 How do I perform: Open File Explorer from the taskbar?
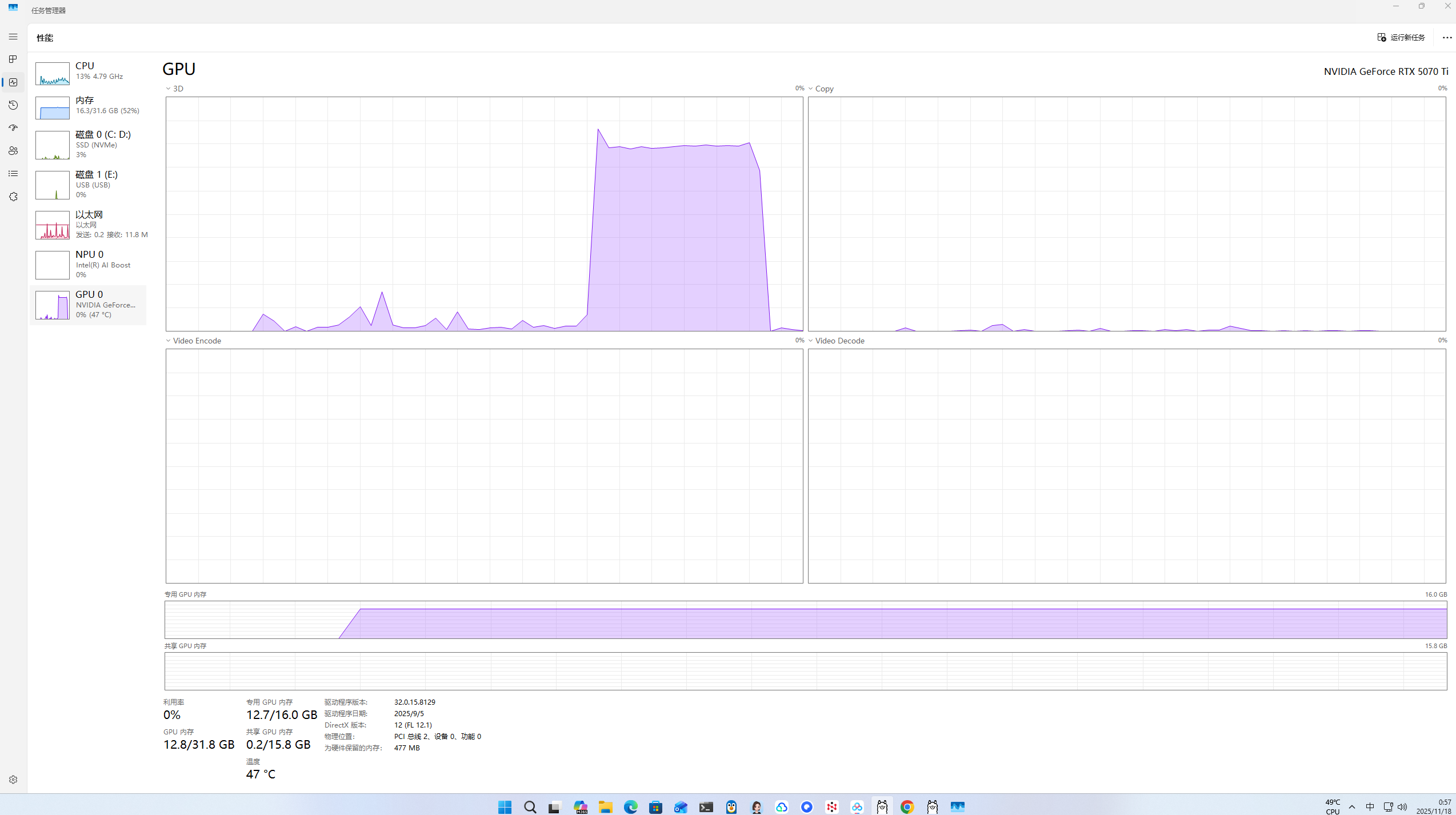[x=605, y=806]
